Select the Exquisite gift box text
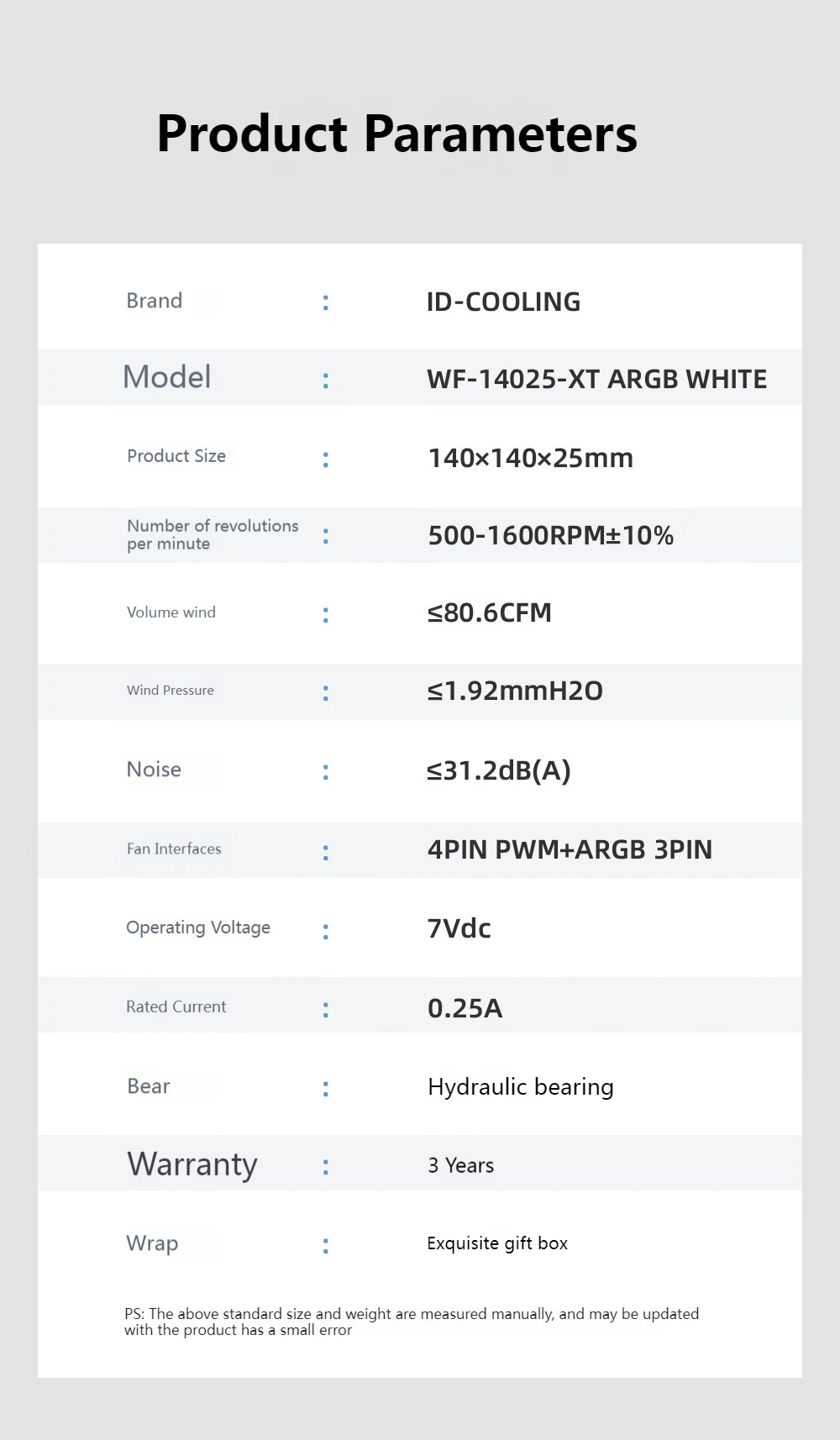This screenshot has height=1440, width=840. (497, 1243)
